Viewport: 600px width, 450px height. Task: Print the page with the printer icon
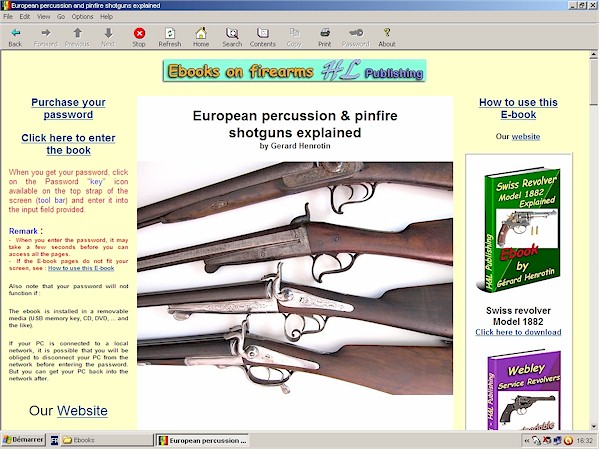click(x=325, y=33)
